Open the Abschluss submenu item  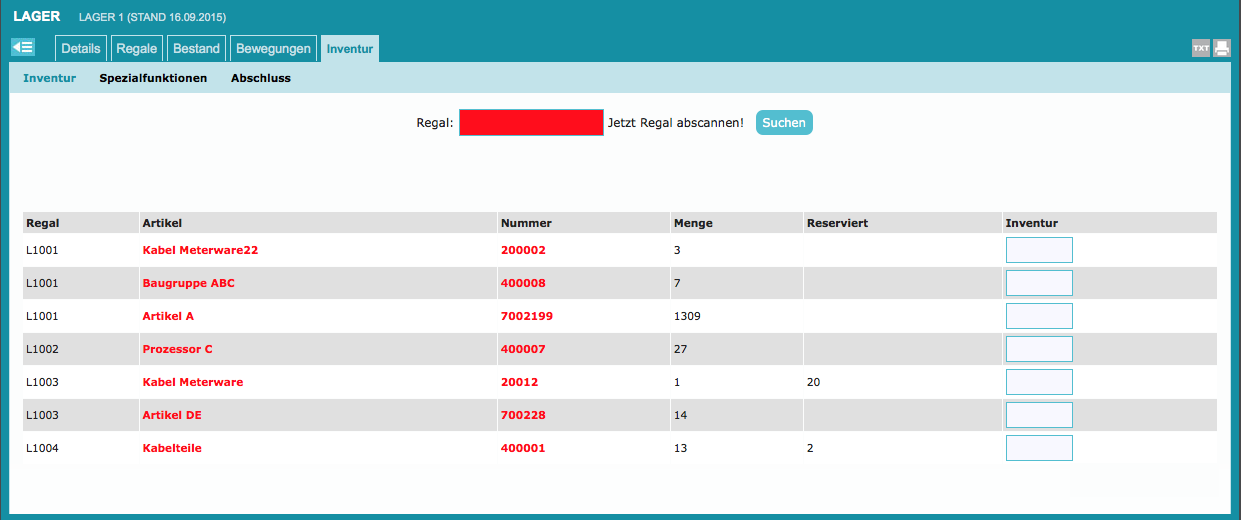tap(260, 78)
